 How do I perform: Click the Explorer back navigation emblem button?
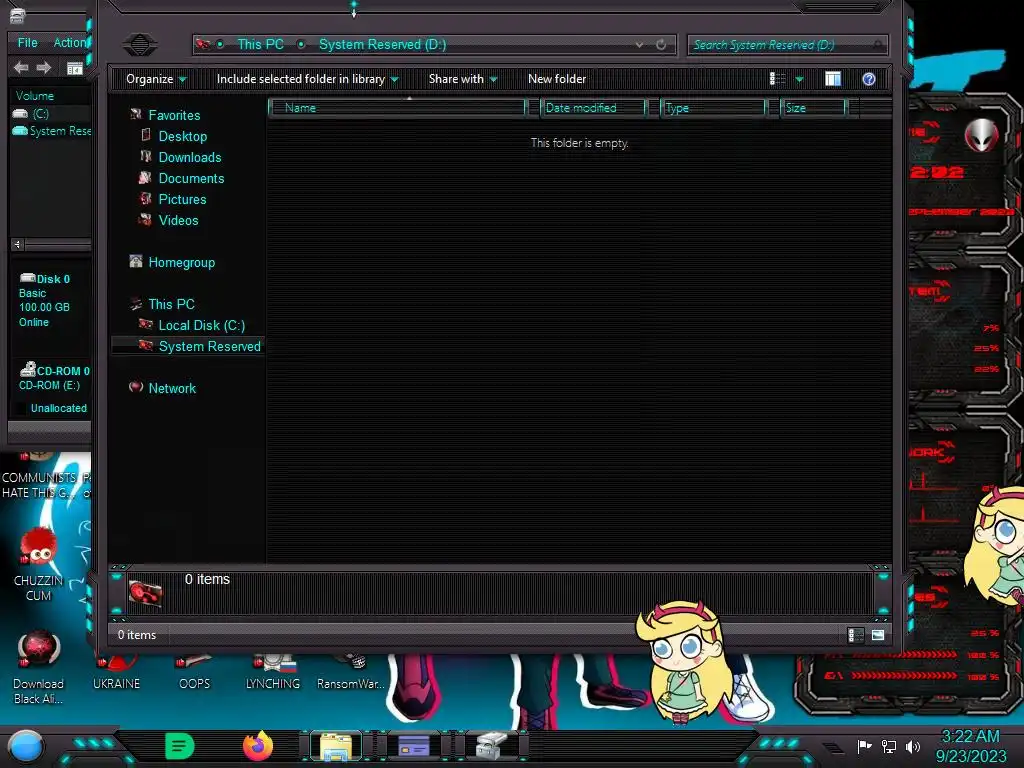pyautogui.click(x=140, y=44)
